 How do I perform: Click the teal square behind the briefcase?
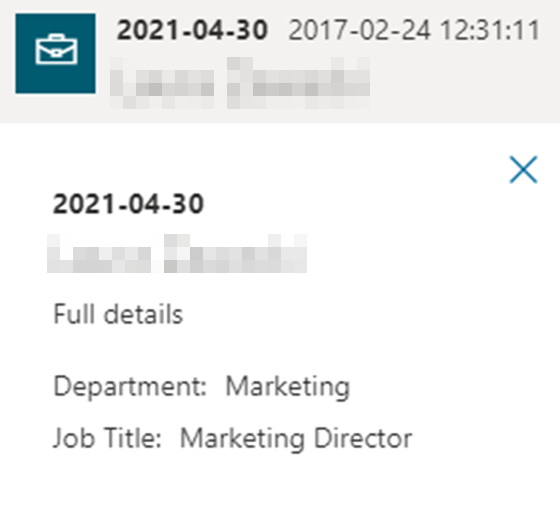[x=55, y=53]
